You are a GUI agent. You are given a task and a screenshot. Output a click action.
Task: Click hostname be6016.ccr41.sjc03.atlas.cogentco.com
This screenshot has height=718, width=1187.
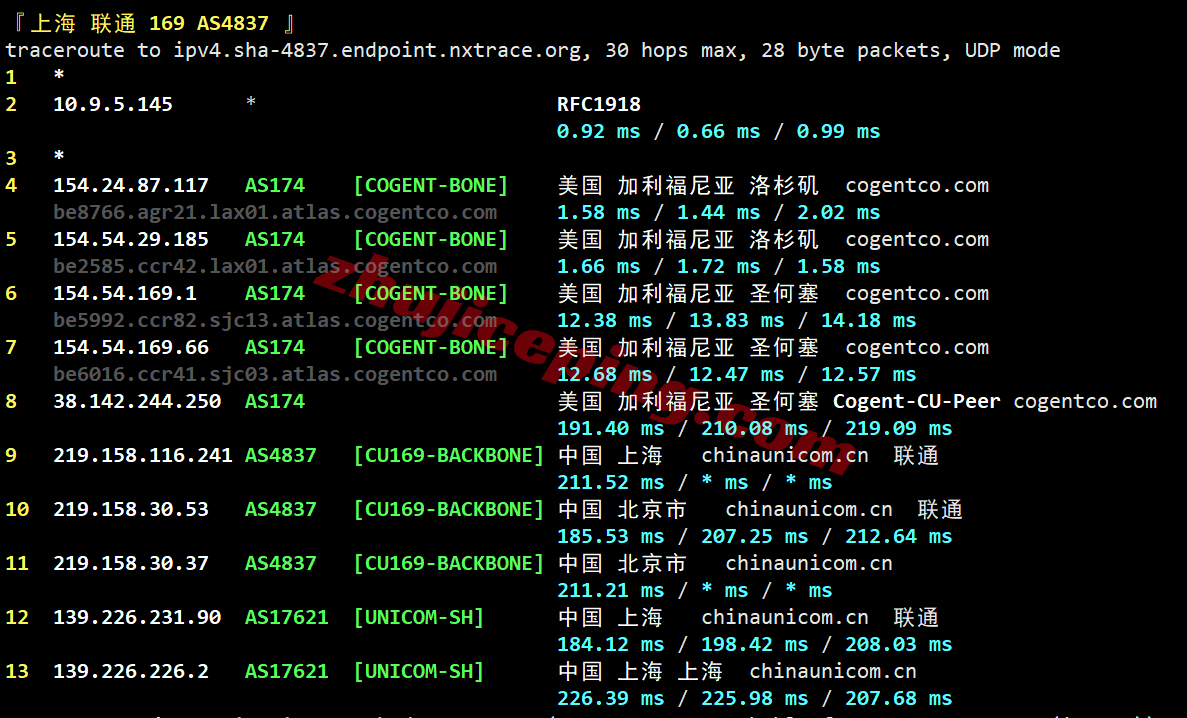(x=275, y=374)
